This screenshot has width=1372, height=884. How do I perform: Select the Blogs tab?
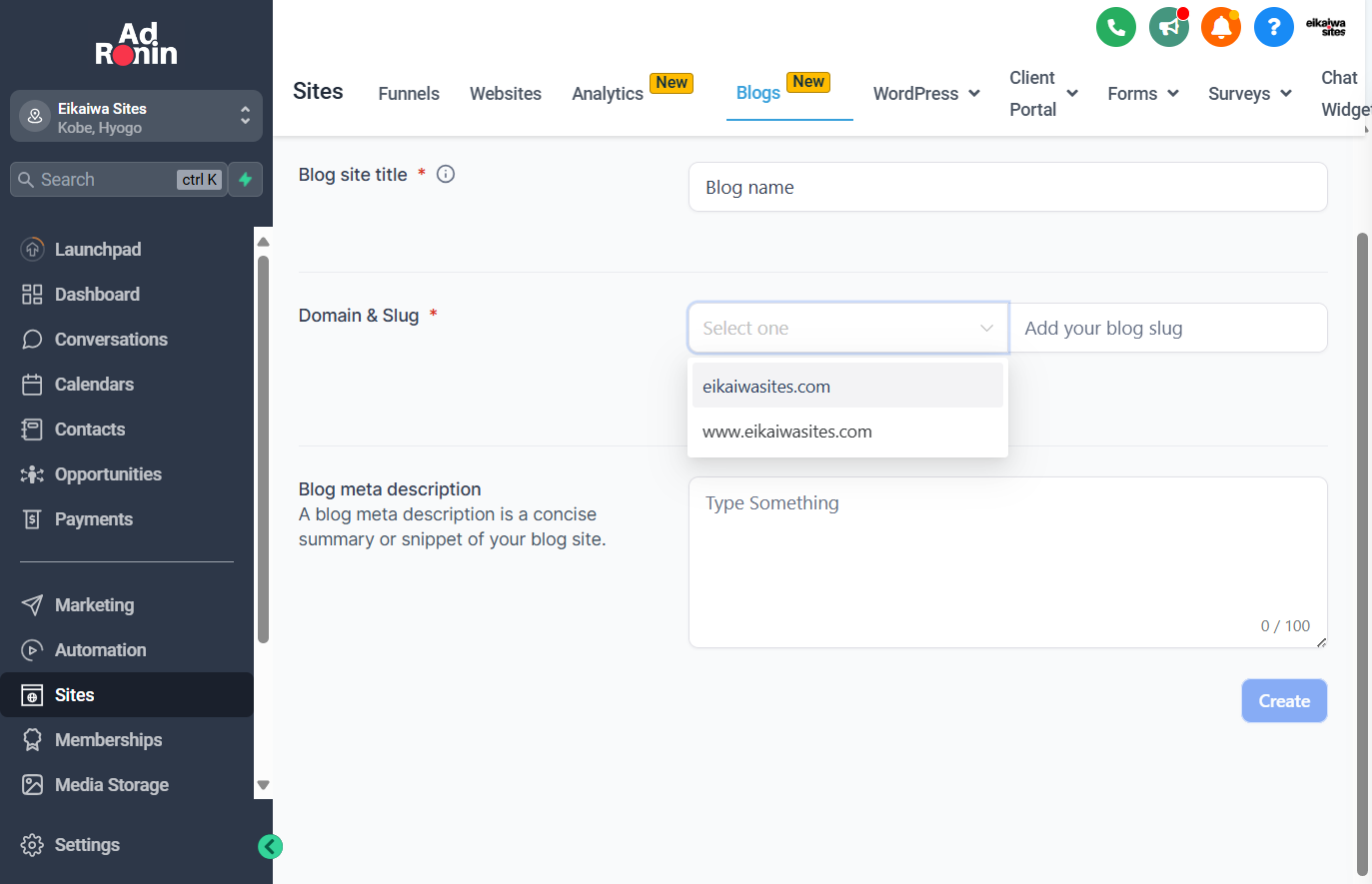[x=758, y=92]
